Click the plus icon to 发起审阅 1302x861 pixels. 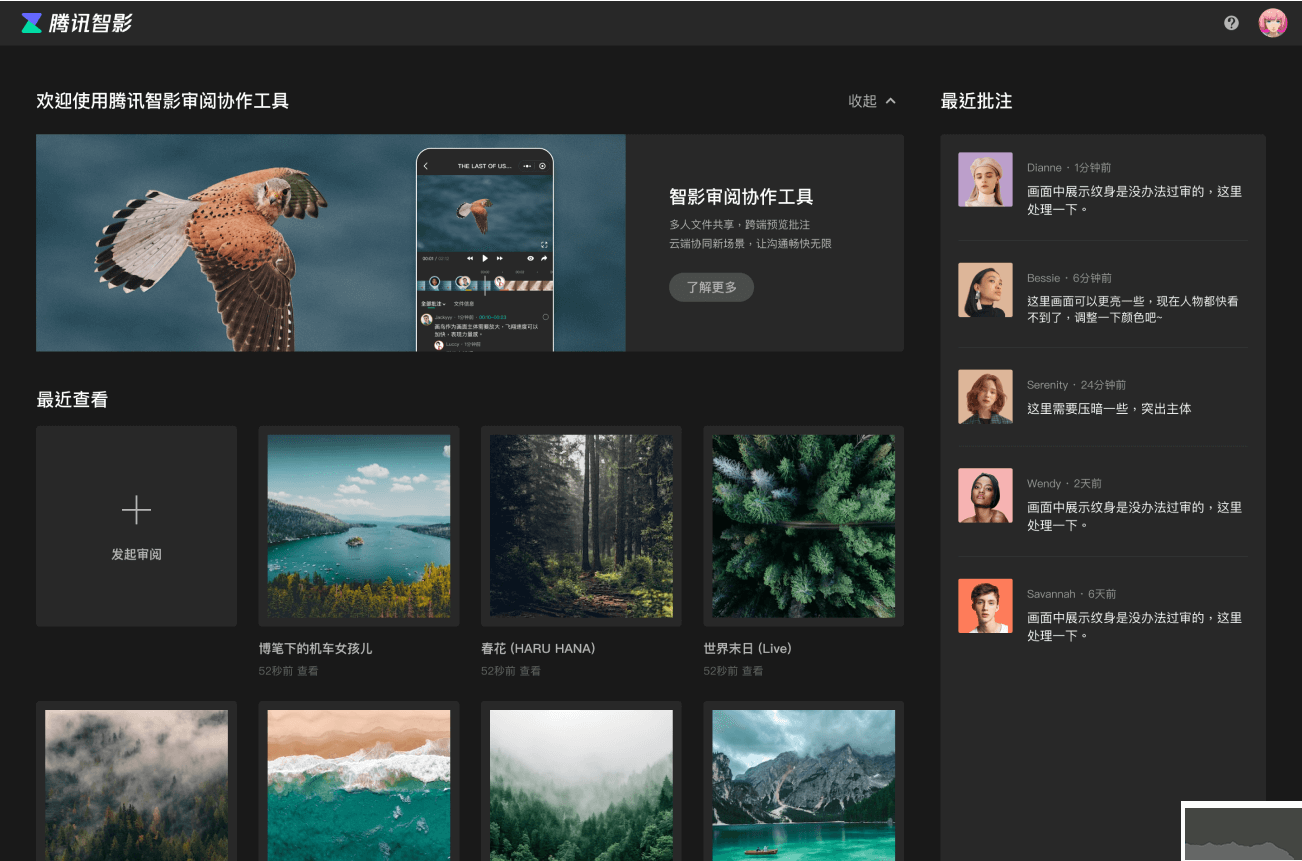coord(136,511)
